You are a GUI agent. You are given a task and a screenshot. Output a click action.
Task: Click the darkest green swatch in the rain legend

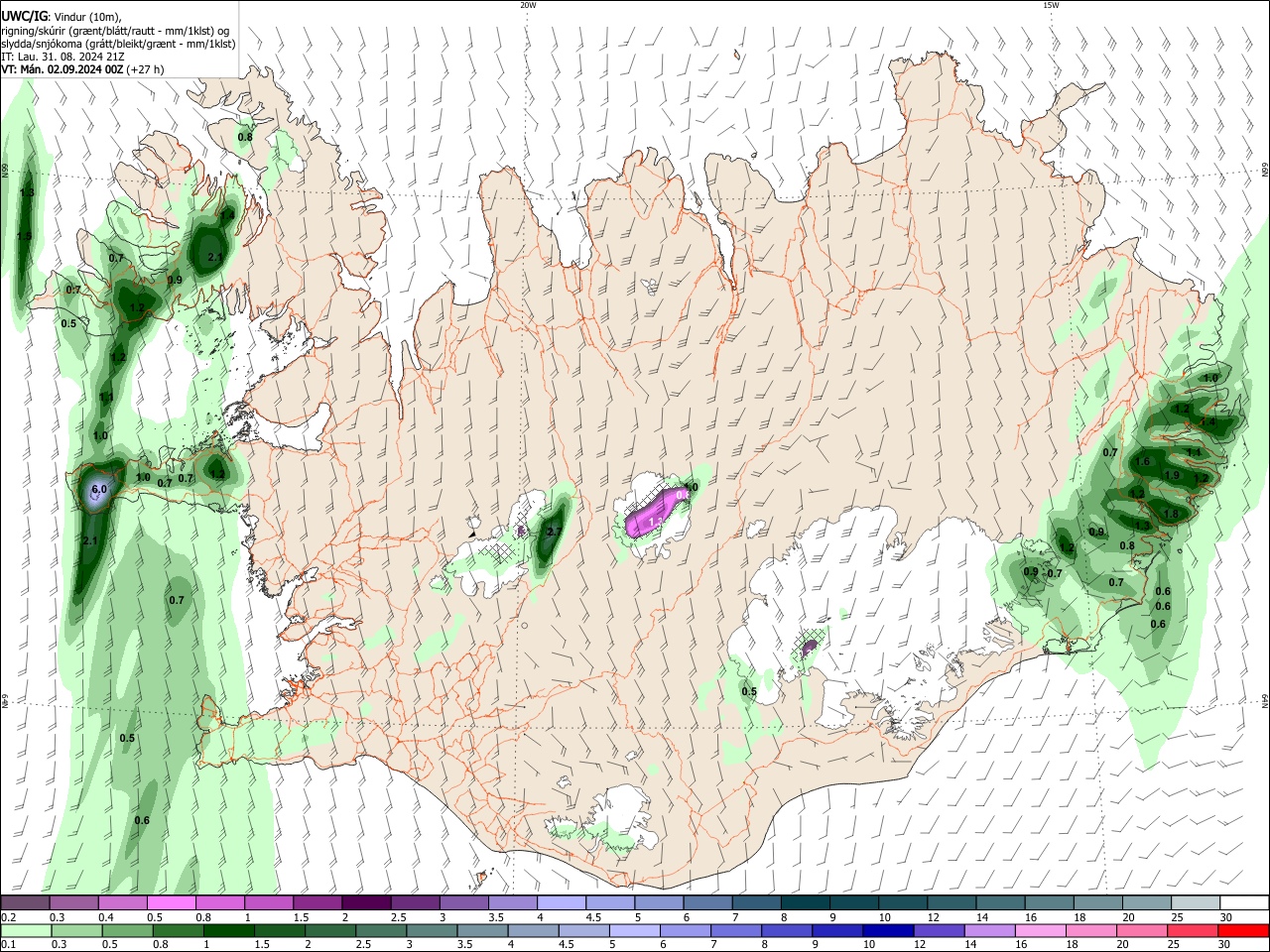[228, 930]
